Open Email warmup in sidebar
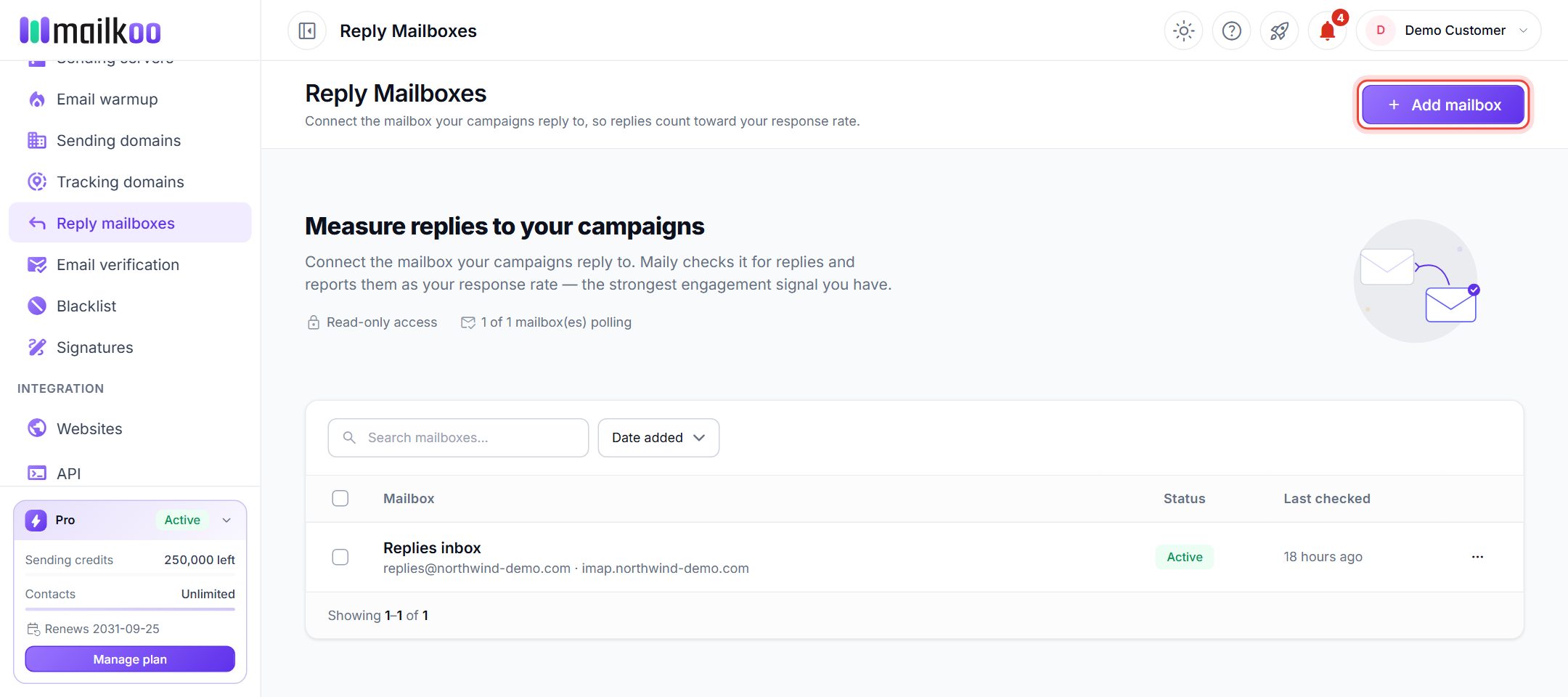Image resolution: width=1568 pixels, height=697 pixels. 130,99
